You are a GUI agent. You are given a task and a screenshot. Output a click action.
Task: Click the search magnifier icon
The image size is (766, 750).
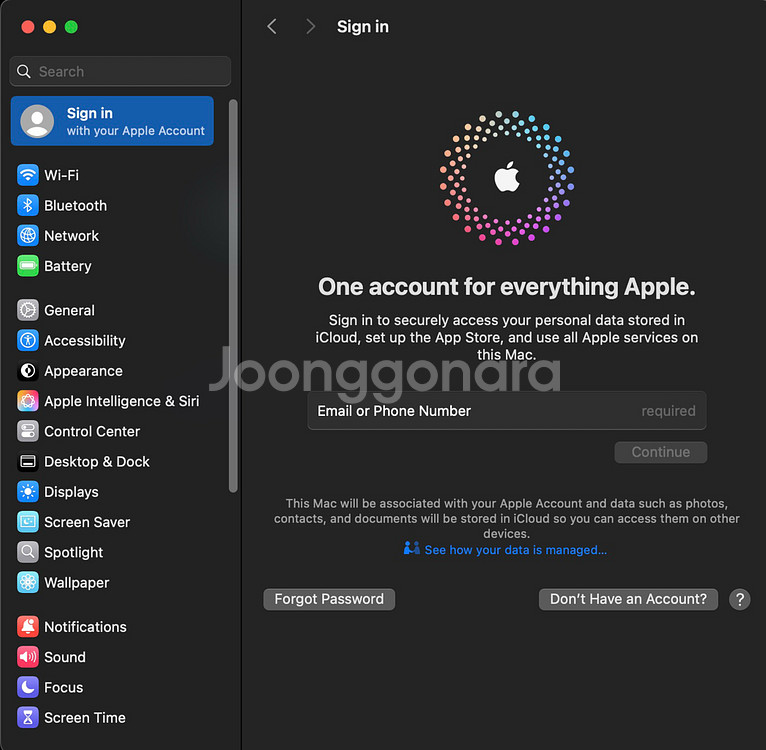point(23,71)
